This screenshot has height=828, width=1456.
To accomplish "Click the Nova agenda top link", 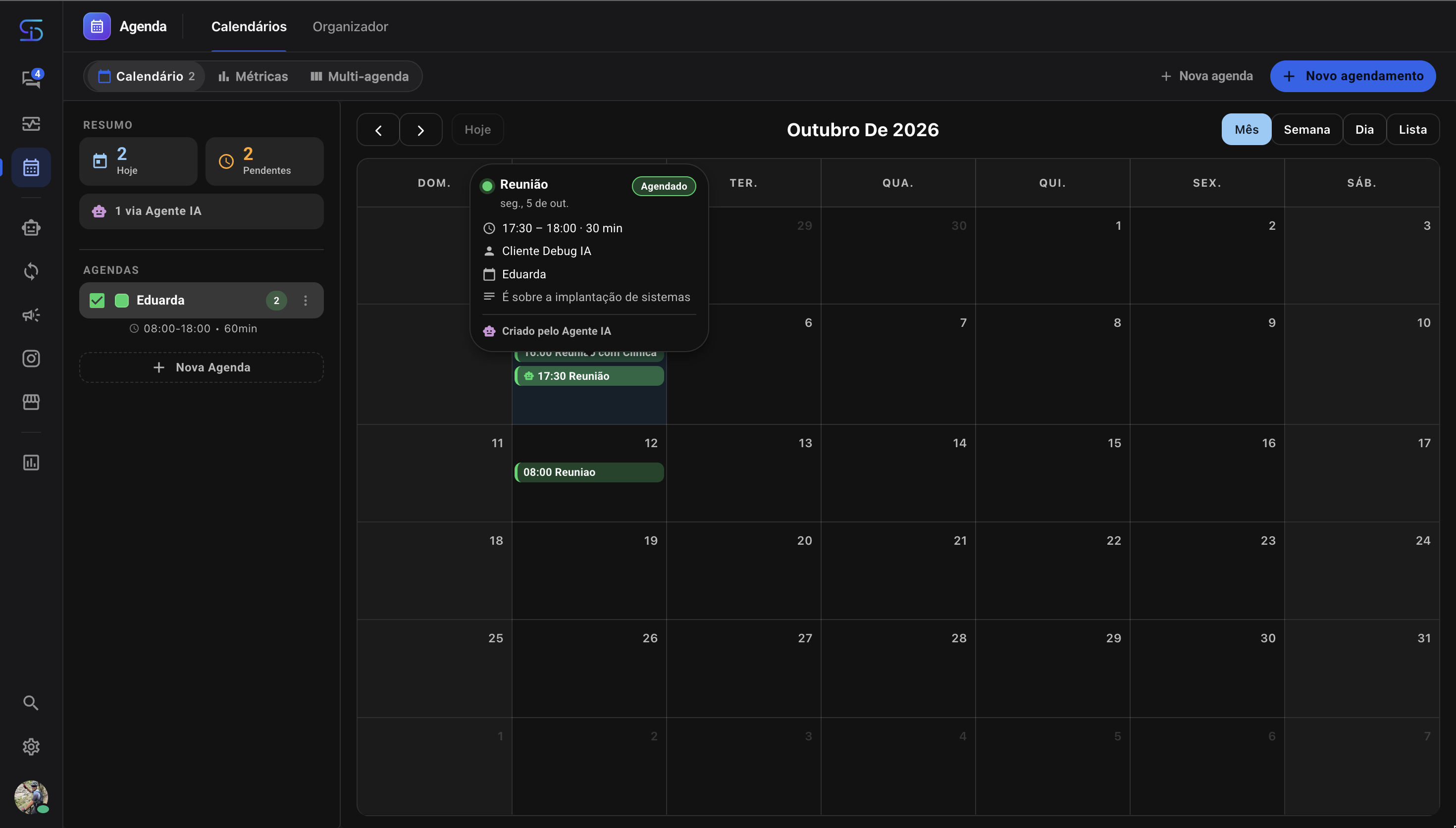I will [x=1206, y=76].
